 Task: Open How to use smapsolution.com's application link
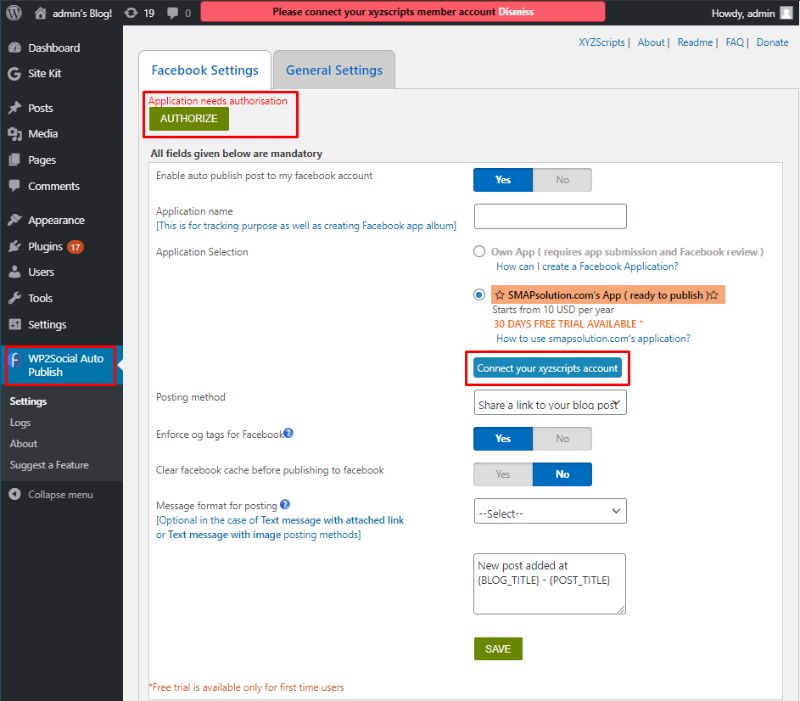click(593, 338)
